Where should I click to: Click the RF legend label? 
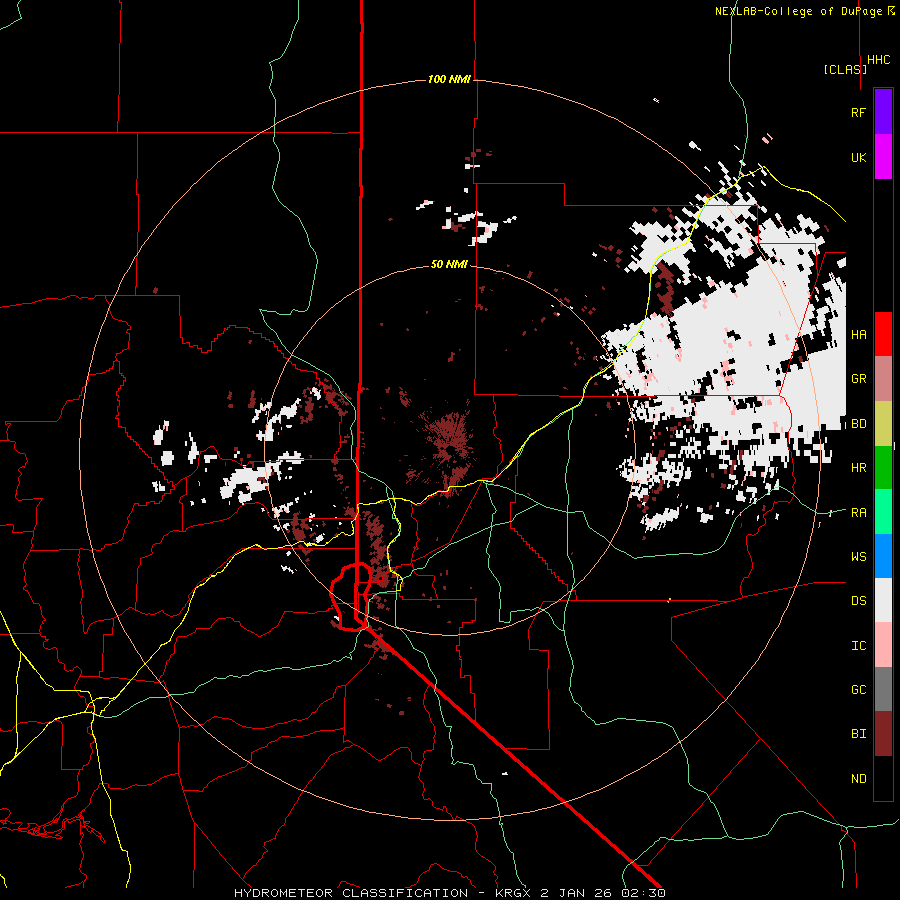point(858,113)
